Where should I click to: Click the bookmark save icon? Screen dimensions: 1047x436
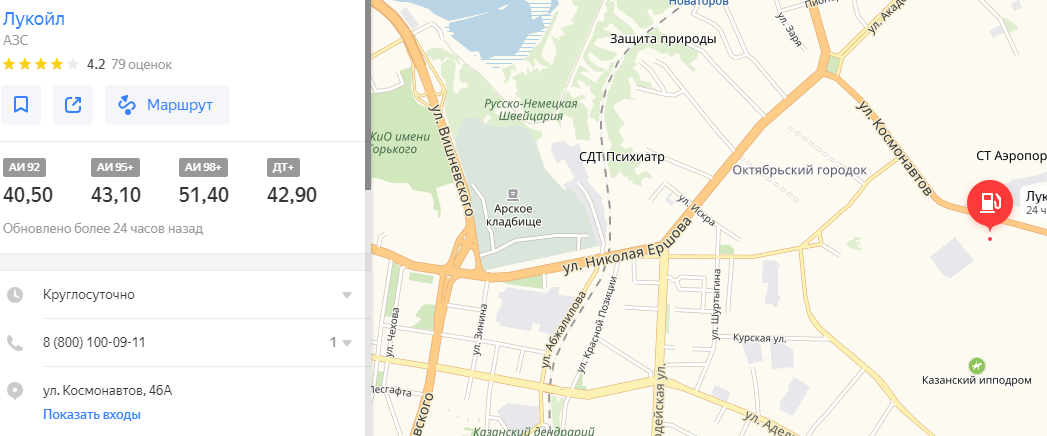21,105
